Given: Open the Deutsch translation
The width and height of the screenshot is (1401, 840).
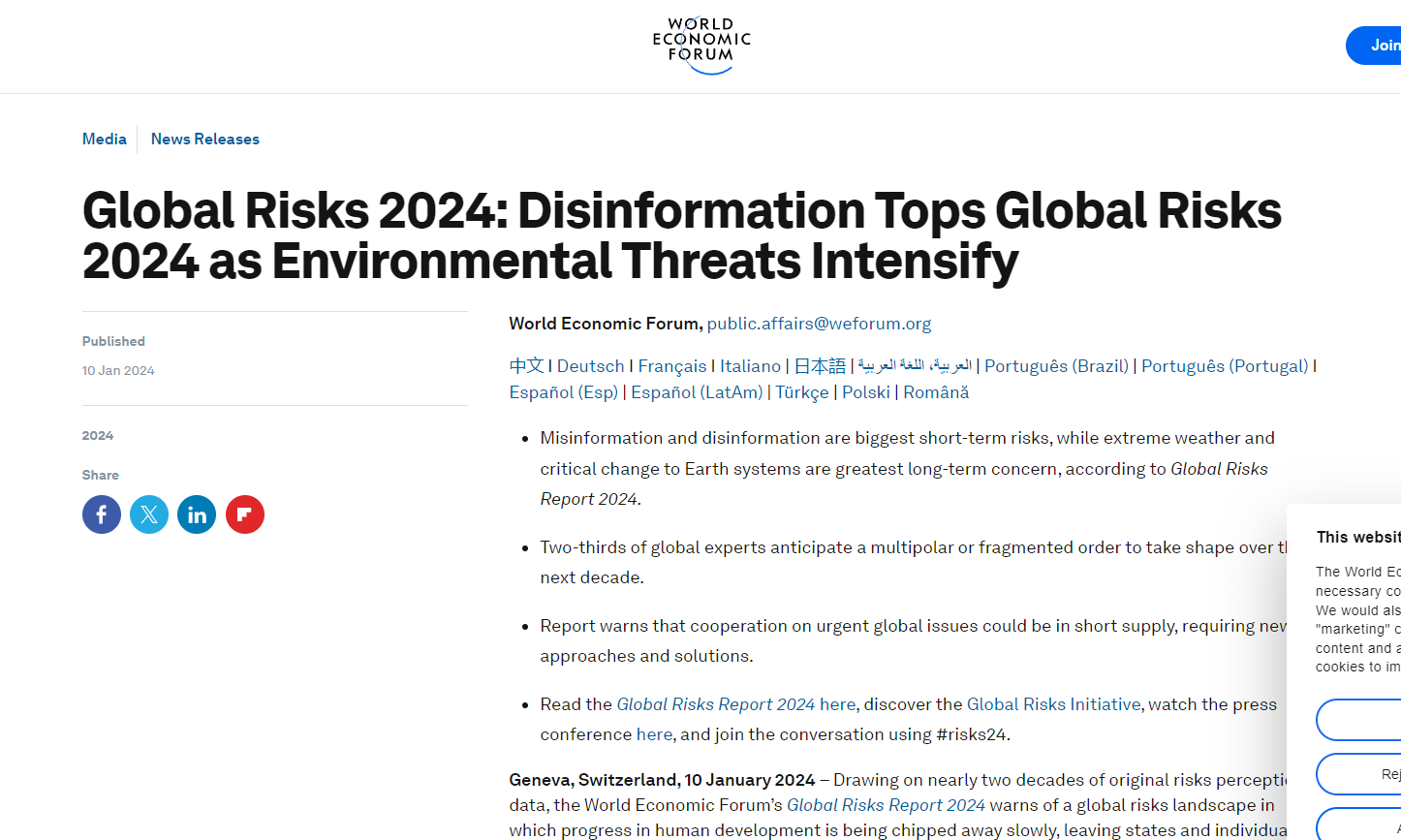Looking at the screenshot, I should (x=591, y=366).
